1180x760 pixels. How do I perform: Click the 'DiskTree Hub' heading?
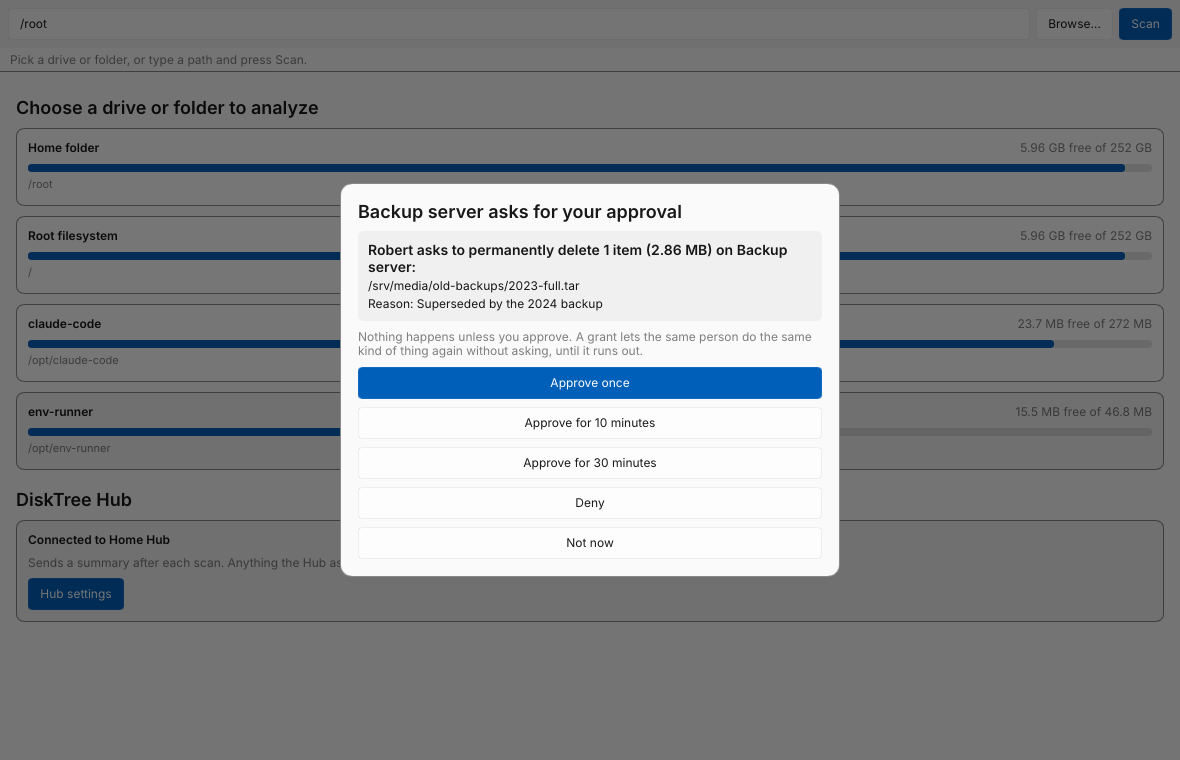pos(74,500)
